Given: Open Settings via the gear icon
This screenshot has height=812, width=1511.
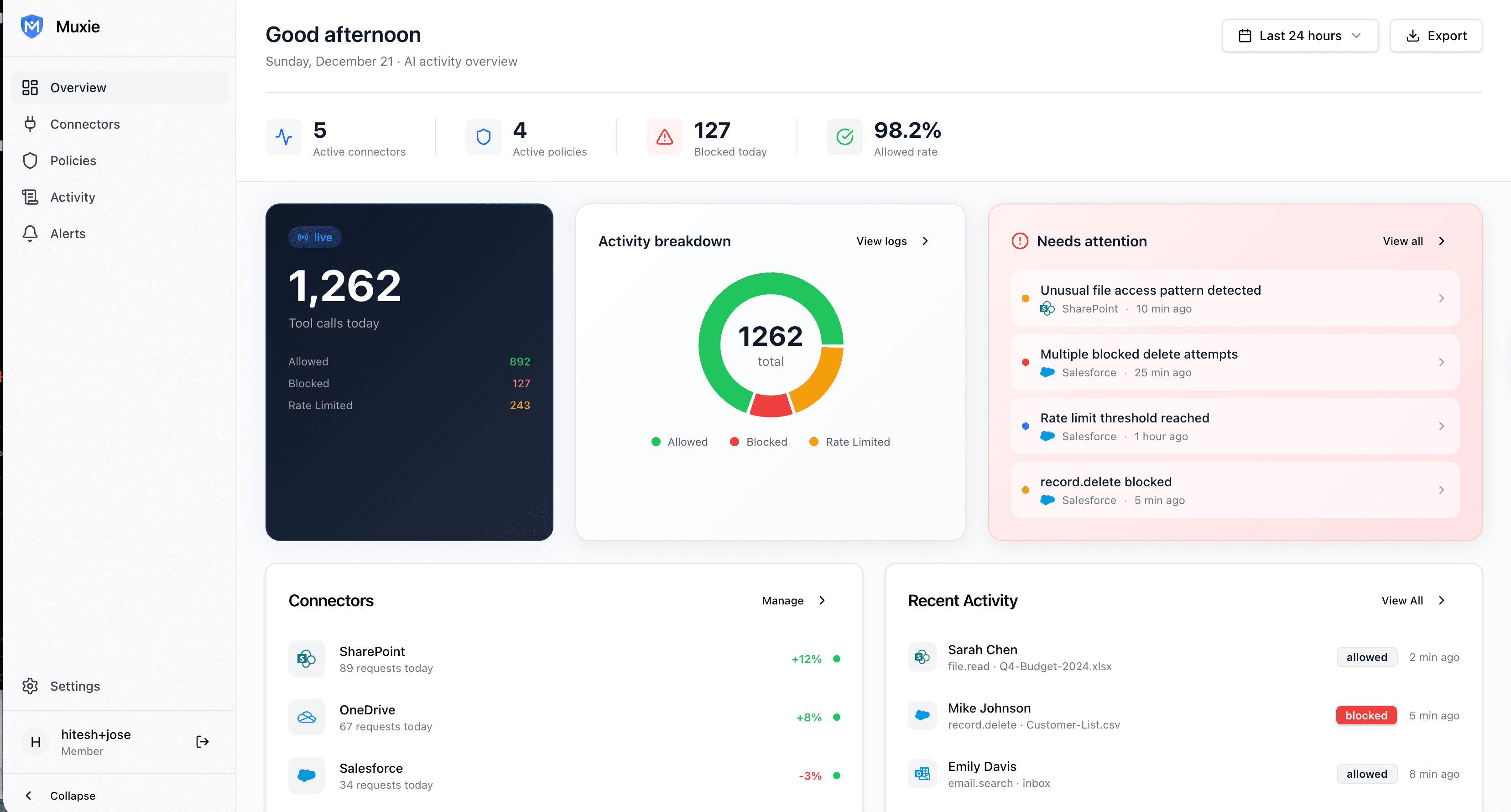Looking at the screenshot, I should click(30, 686).
